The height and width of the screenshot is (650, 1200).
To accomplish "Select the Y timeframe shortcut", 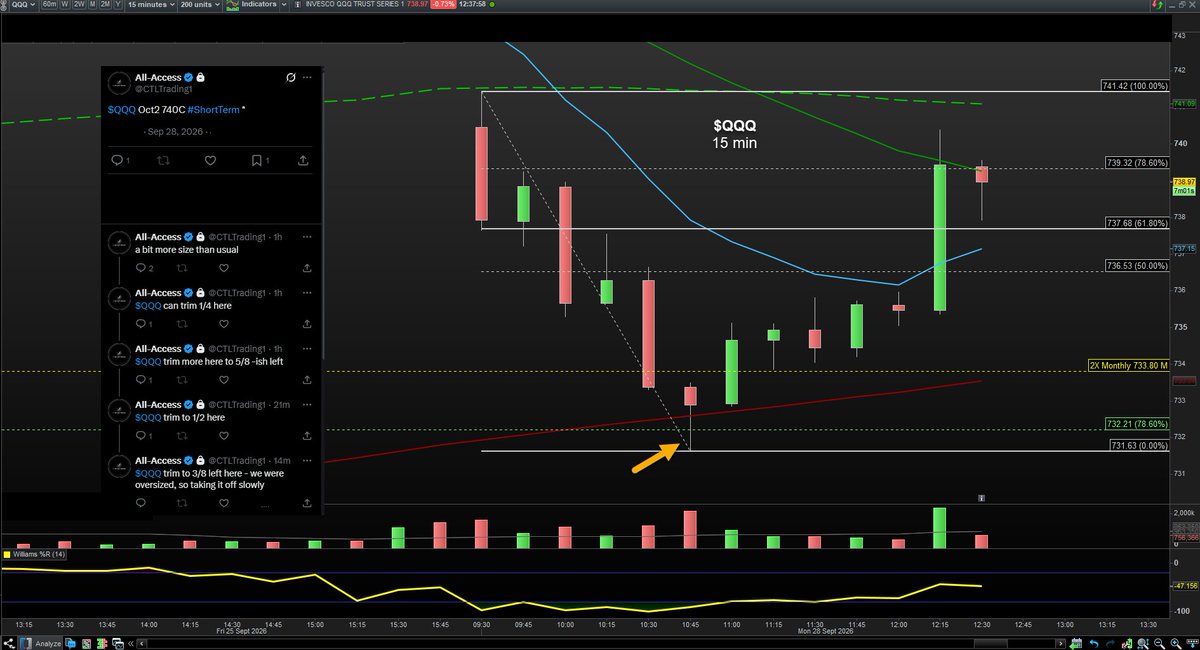I will (x=118, y=7).
